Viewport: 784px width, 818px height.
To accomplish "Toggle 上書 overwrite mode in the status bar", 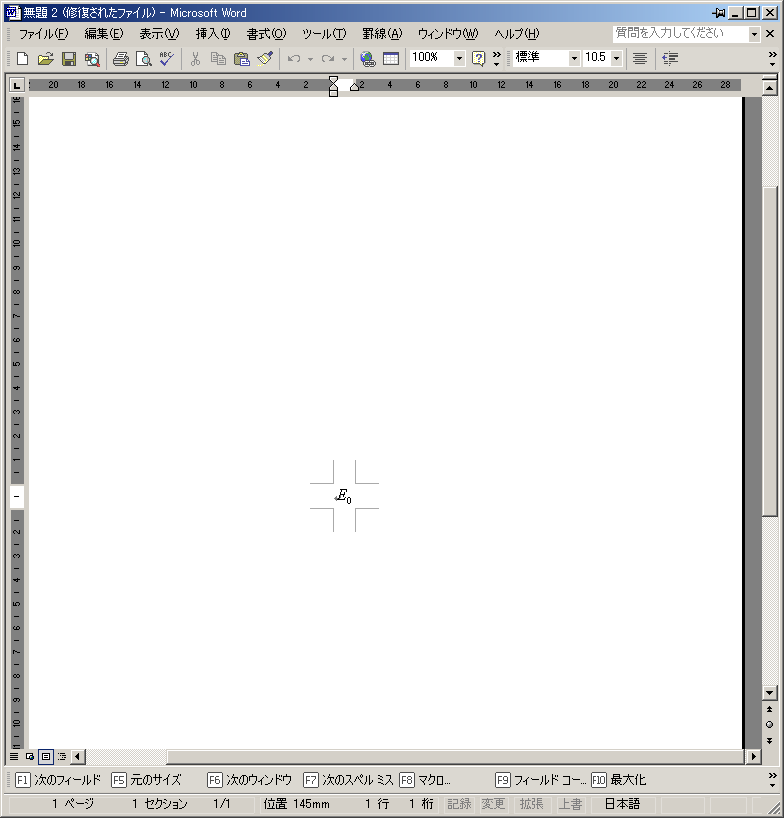I will click(570, 804).
